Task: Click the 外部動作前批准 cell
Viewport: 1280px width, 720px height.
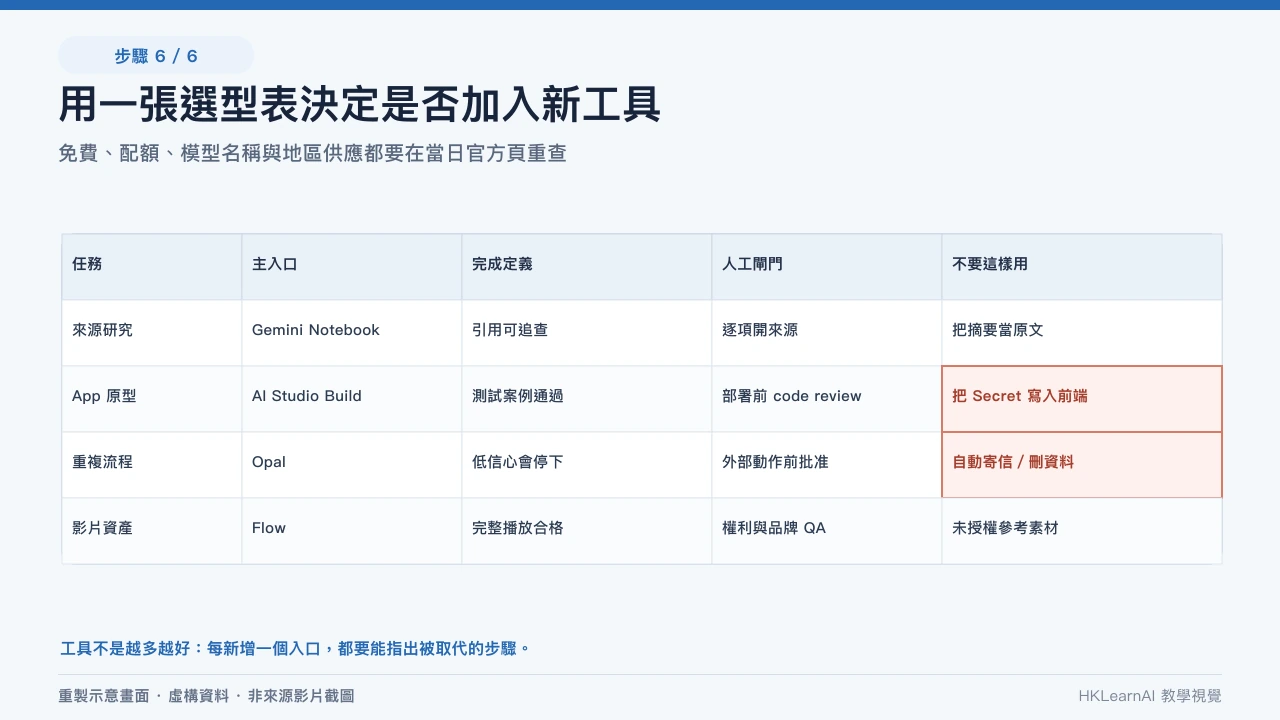Action: point(827,465)
